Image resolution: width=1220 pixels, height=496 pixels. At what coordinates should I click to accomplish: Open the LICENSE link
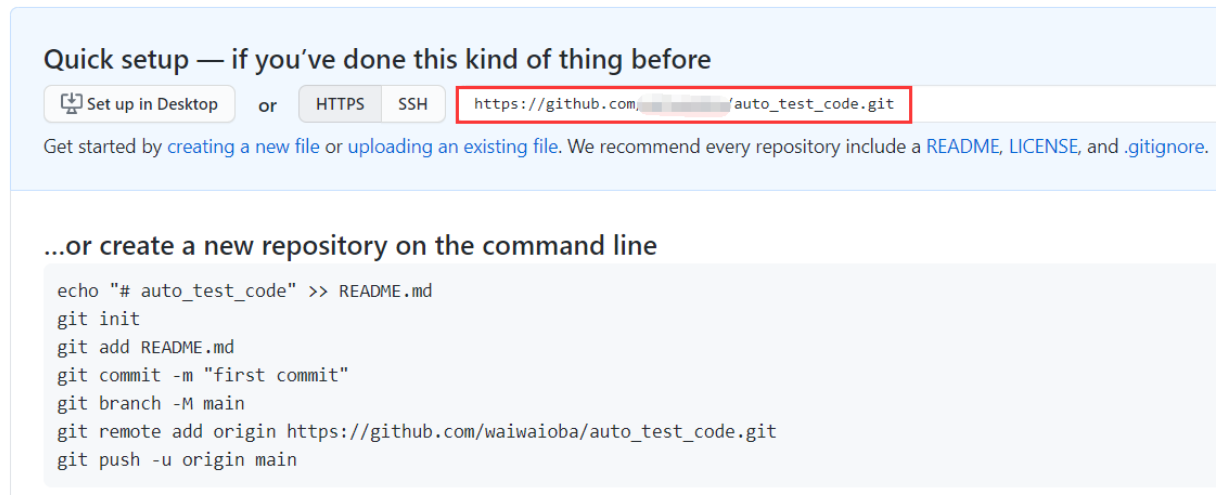coord(1043,147)
